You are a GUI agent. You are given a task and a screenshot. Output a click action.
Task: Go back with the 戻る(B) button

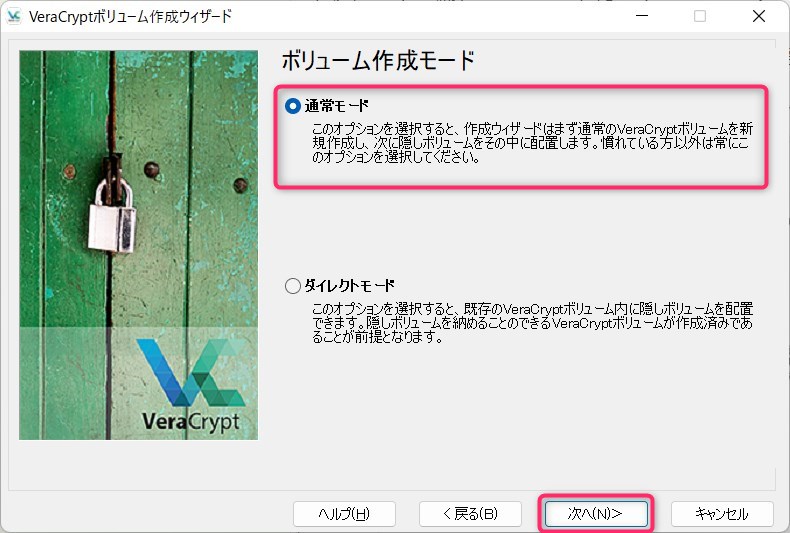pyautogui.click(x=470, y=513)
